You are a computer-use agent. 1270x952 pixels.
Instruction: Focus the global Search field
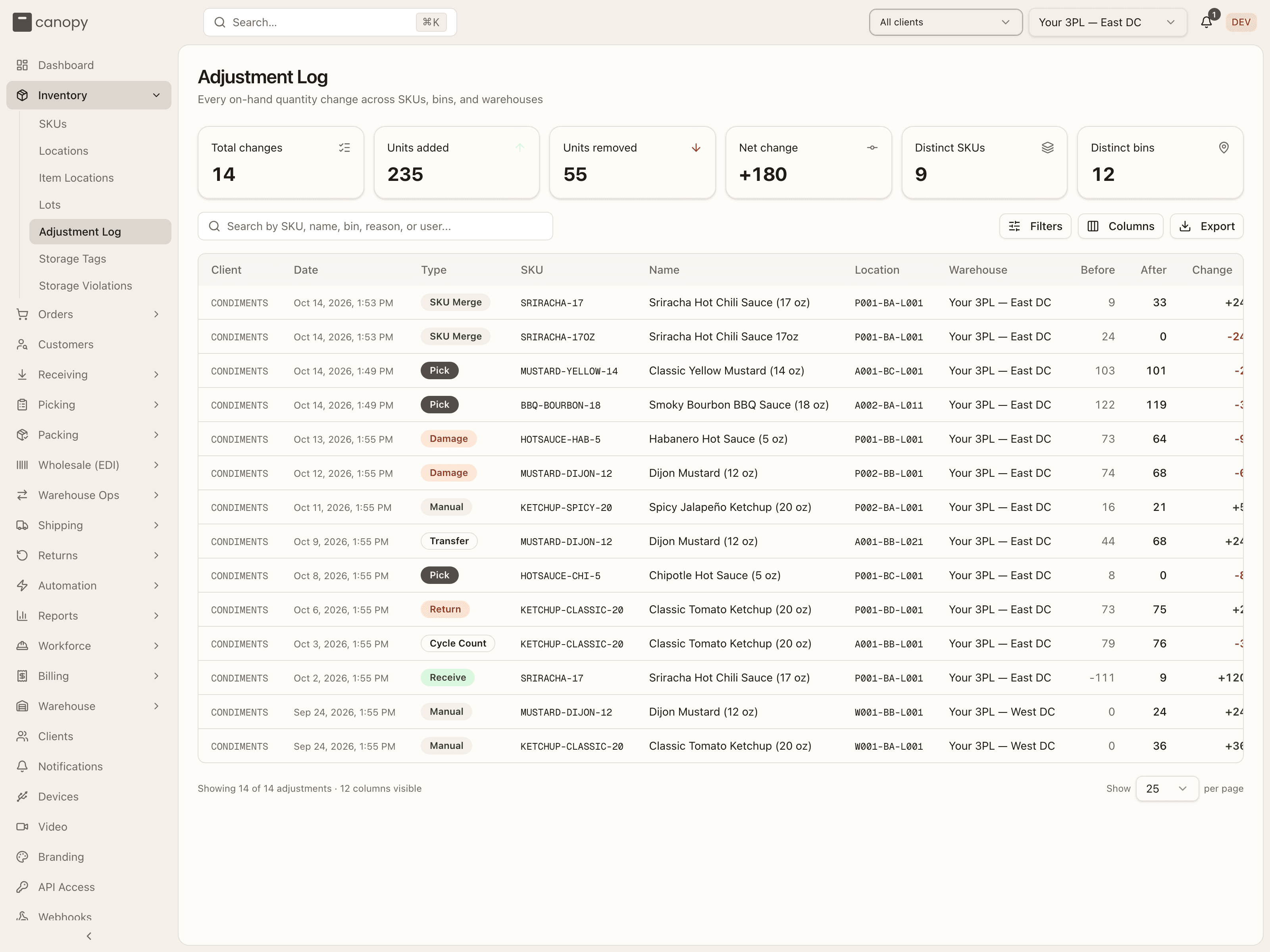[x=330, y=22]
